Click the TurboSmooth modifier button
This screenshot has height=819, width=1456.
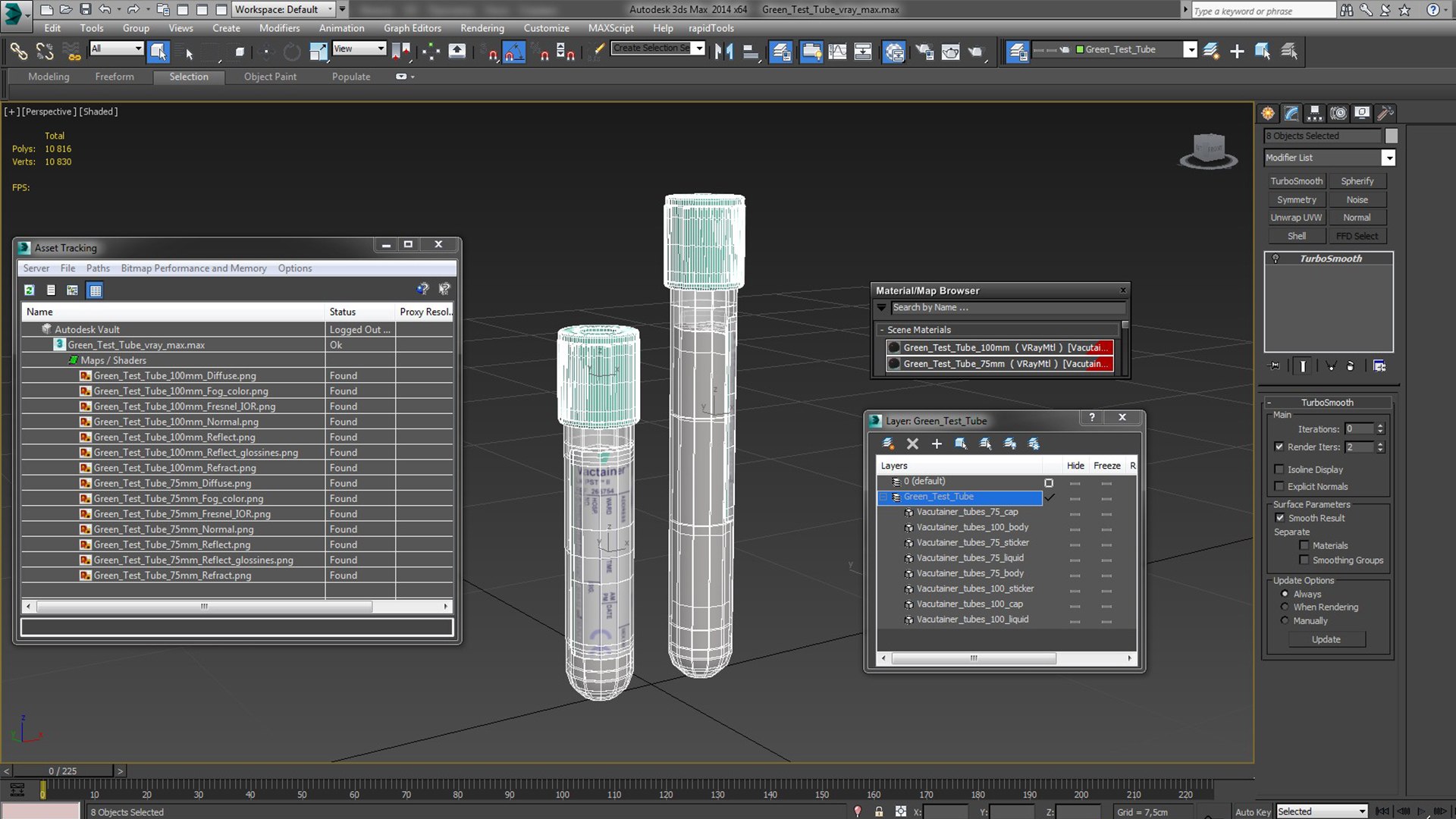1297,181
